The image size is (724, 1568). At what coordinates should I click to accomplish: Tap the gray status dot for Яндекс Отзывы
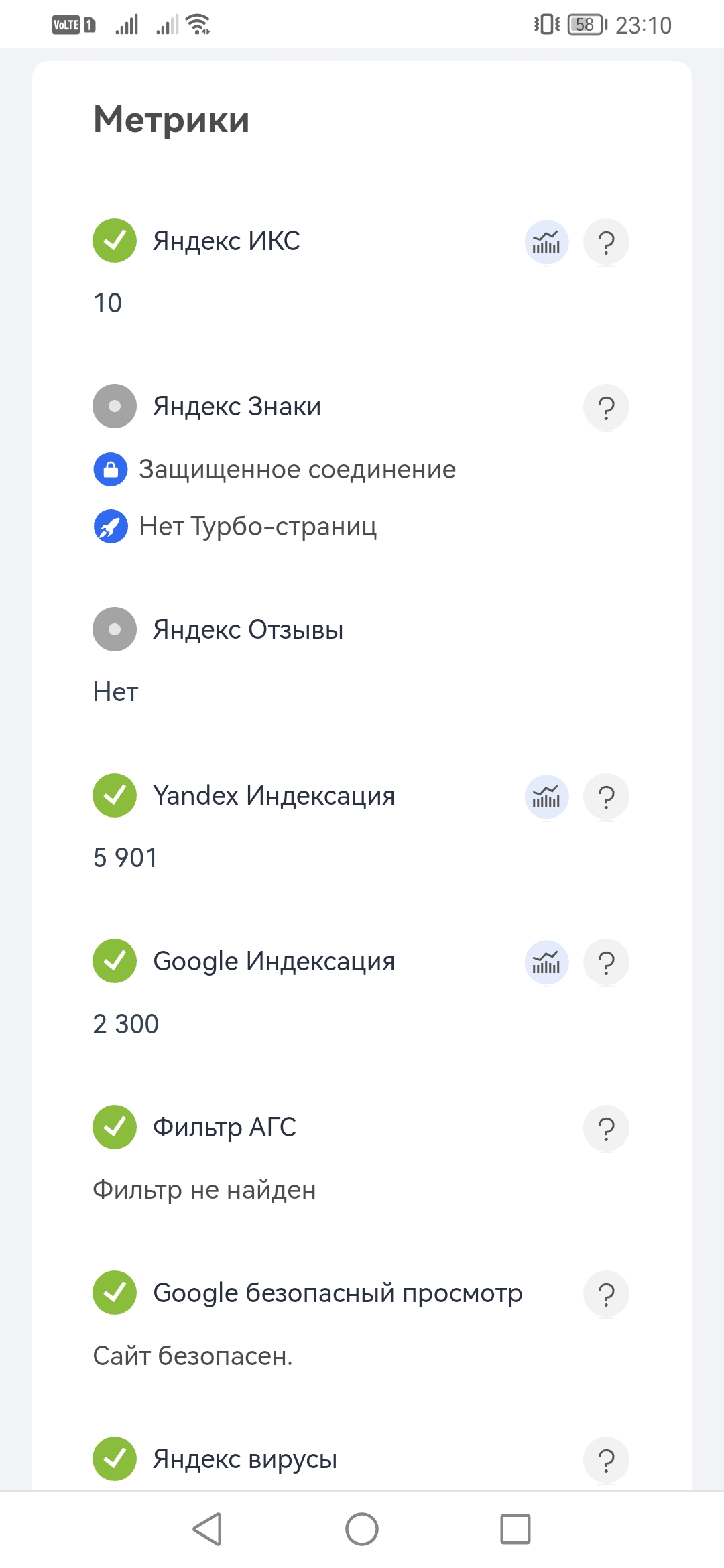(x=115, y=629)
